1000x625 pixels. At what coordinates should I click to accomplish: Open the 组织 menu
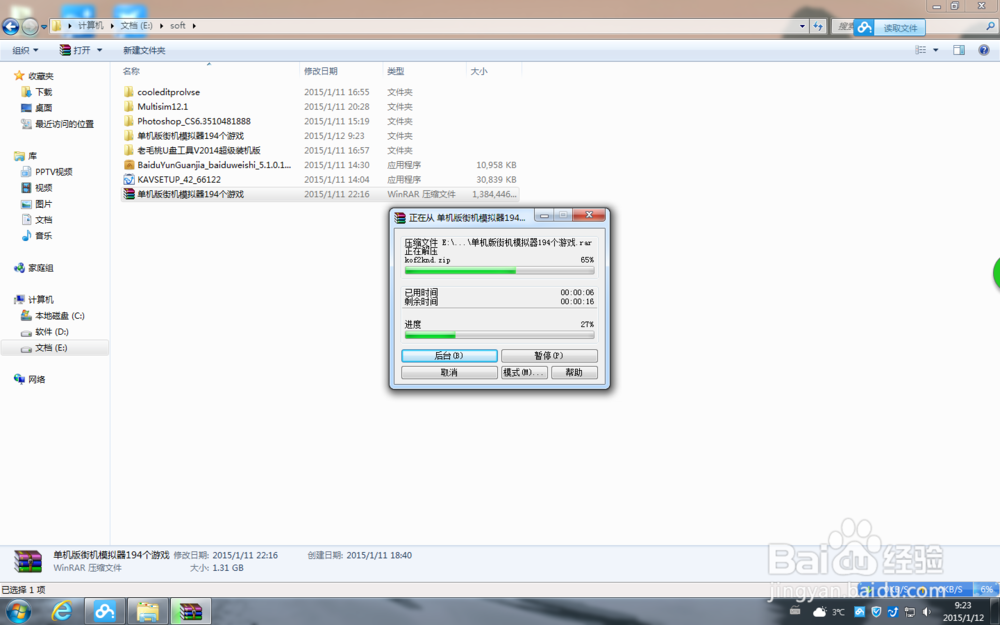[25, 50]
